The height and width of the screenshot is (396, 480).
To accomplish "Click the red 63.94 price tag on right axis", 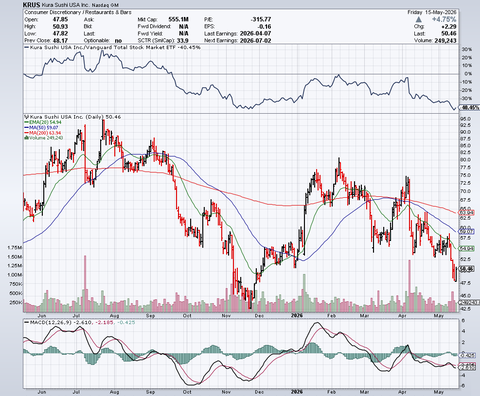I will point(467,213).
